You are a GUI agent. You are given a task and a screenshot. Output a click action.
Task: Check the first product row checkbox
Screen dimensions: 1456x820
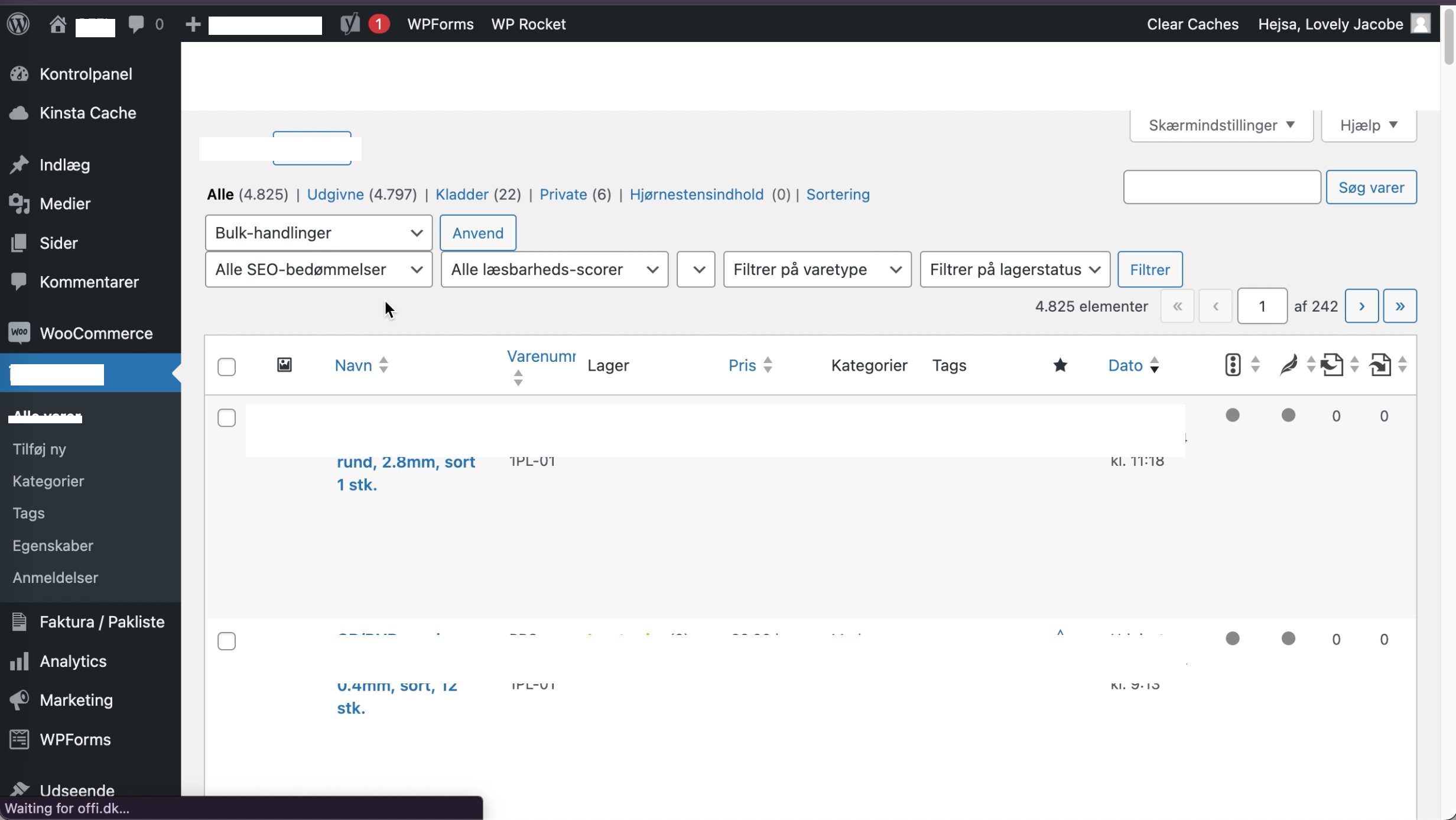pyautogui.click(x=226, y=418)
